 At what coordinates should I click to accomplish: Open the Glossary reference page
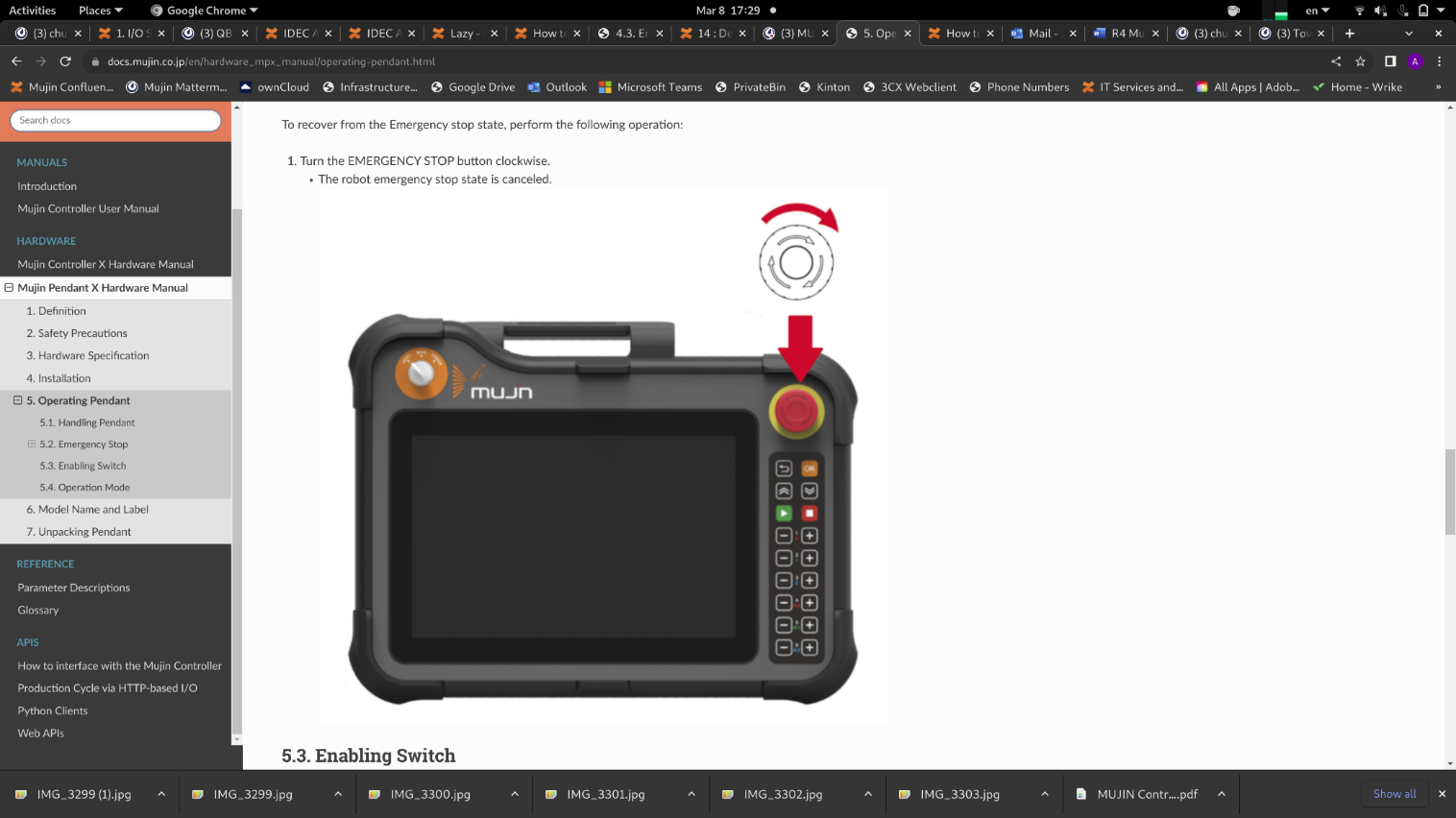pyautogui.click(x=38, y=610)
